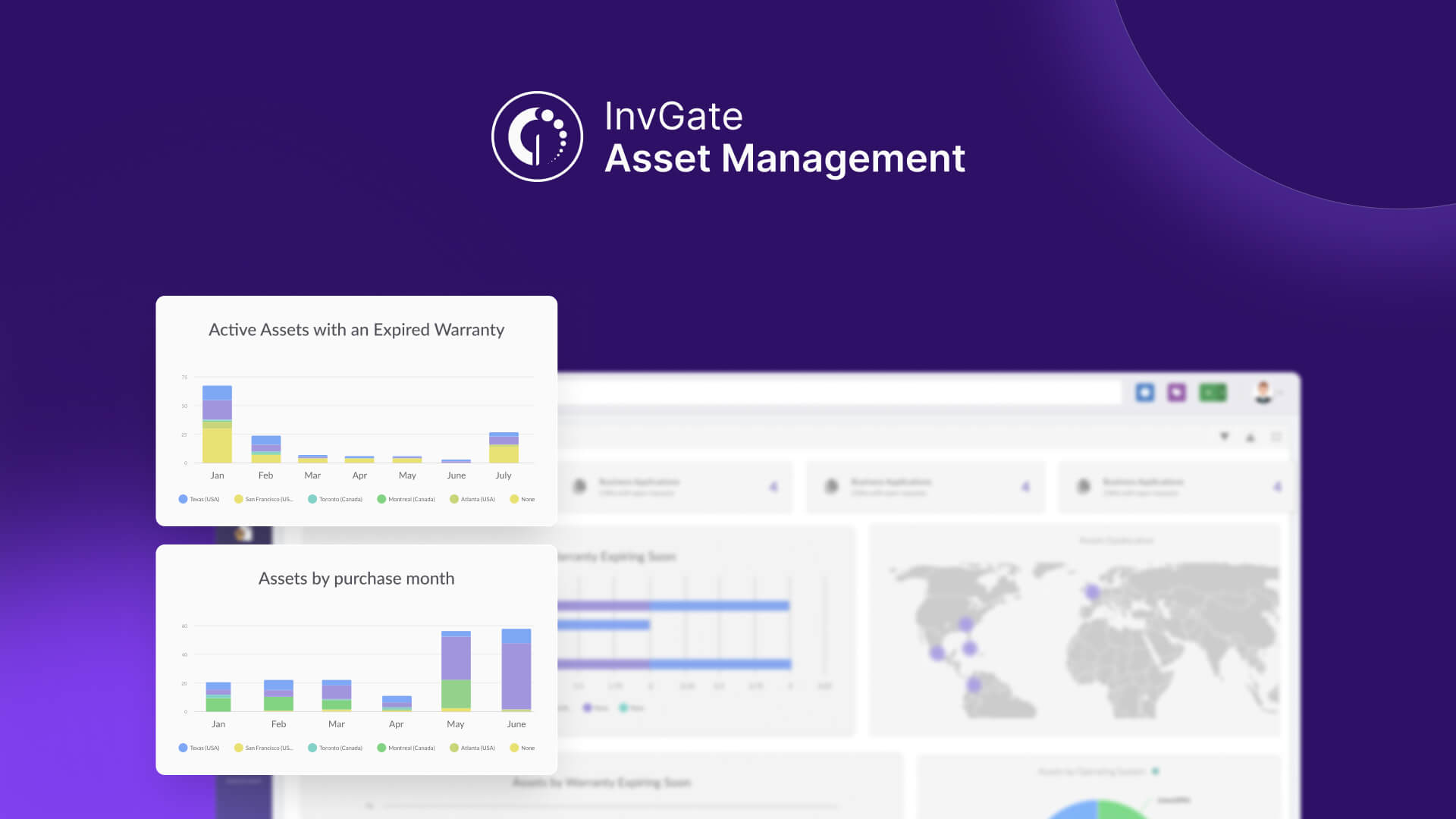The width and height of the screenshot is (1456, 819).
Task: Click the 'Active Assets with an Expired Warranty' title
Action: [x=356, y=330]
